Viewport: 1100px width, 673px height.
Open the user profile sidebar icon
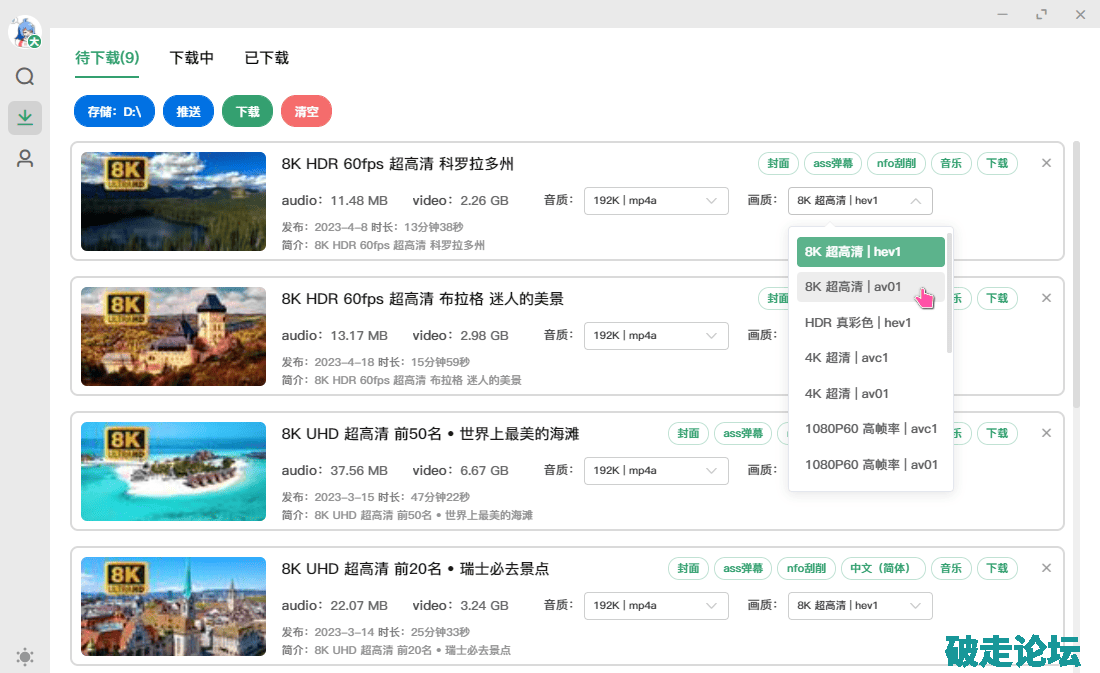point(25,158)
